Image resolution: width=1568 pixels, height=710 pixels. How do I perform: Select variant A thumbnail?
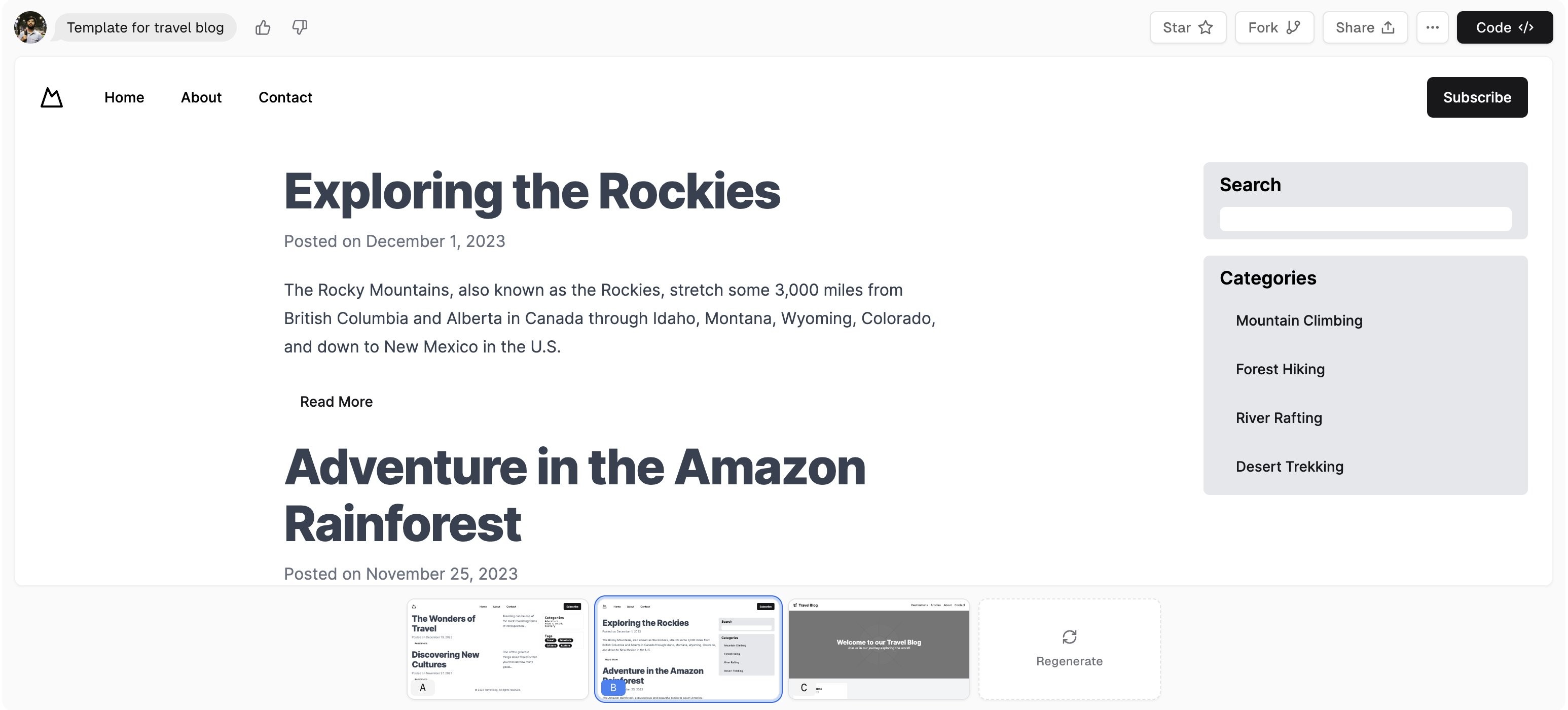(x=497, y=649)
